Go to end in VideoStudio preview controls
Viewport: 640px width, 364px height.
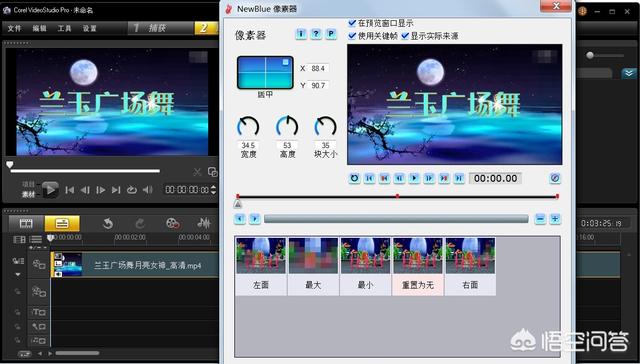click(116, 190)
